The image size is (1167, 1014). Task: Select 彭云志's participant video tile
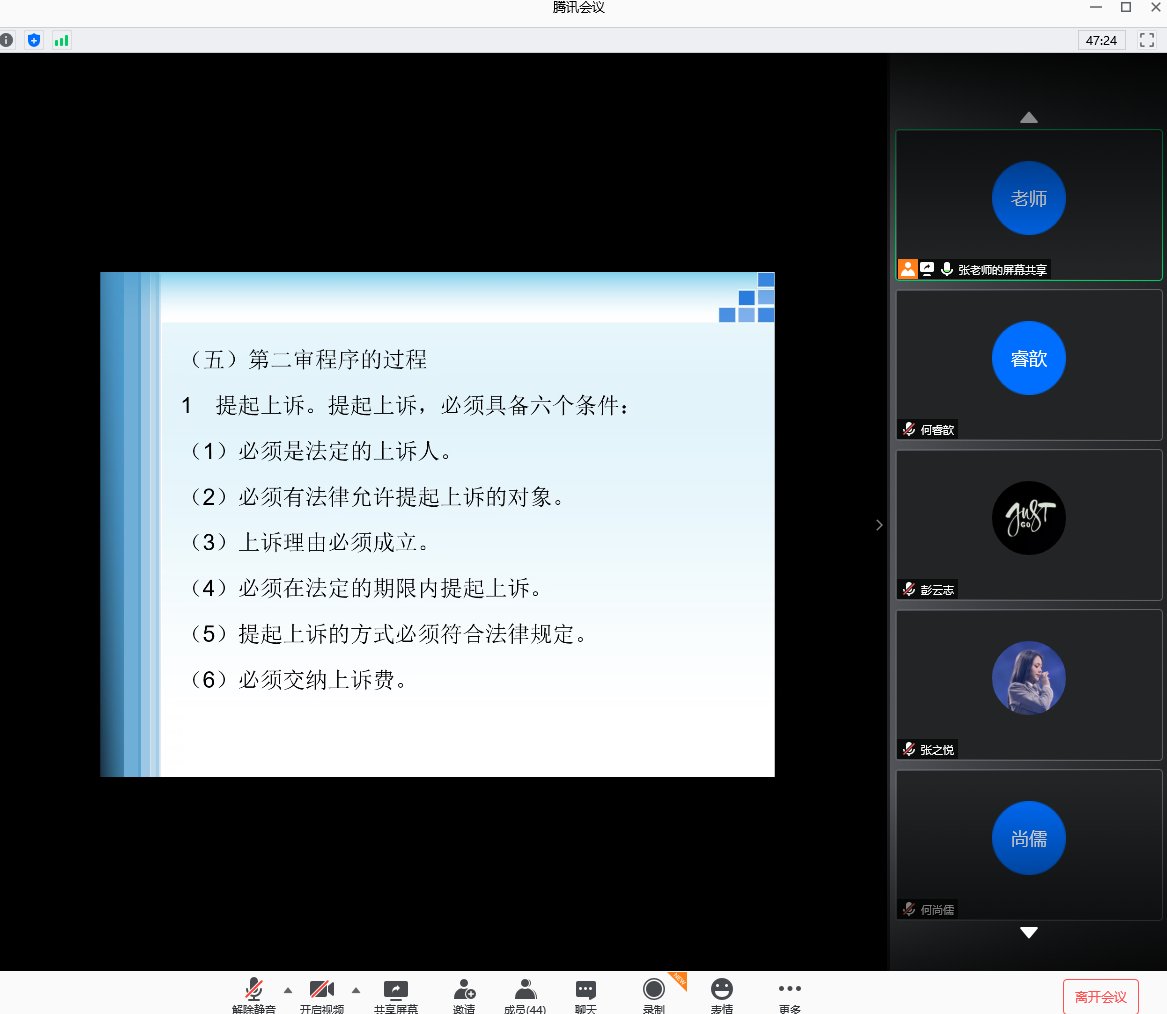pyautogui.click(x=1029, y=525)
